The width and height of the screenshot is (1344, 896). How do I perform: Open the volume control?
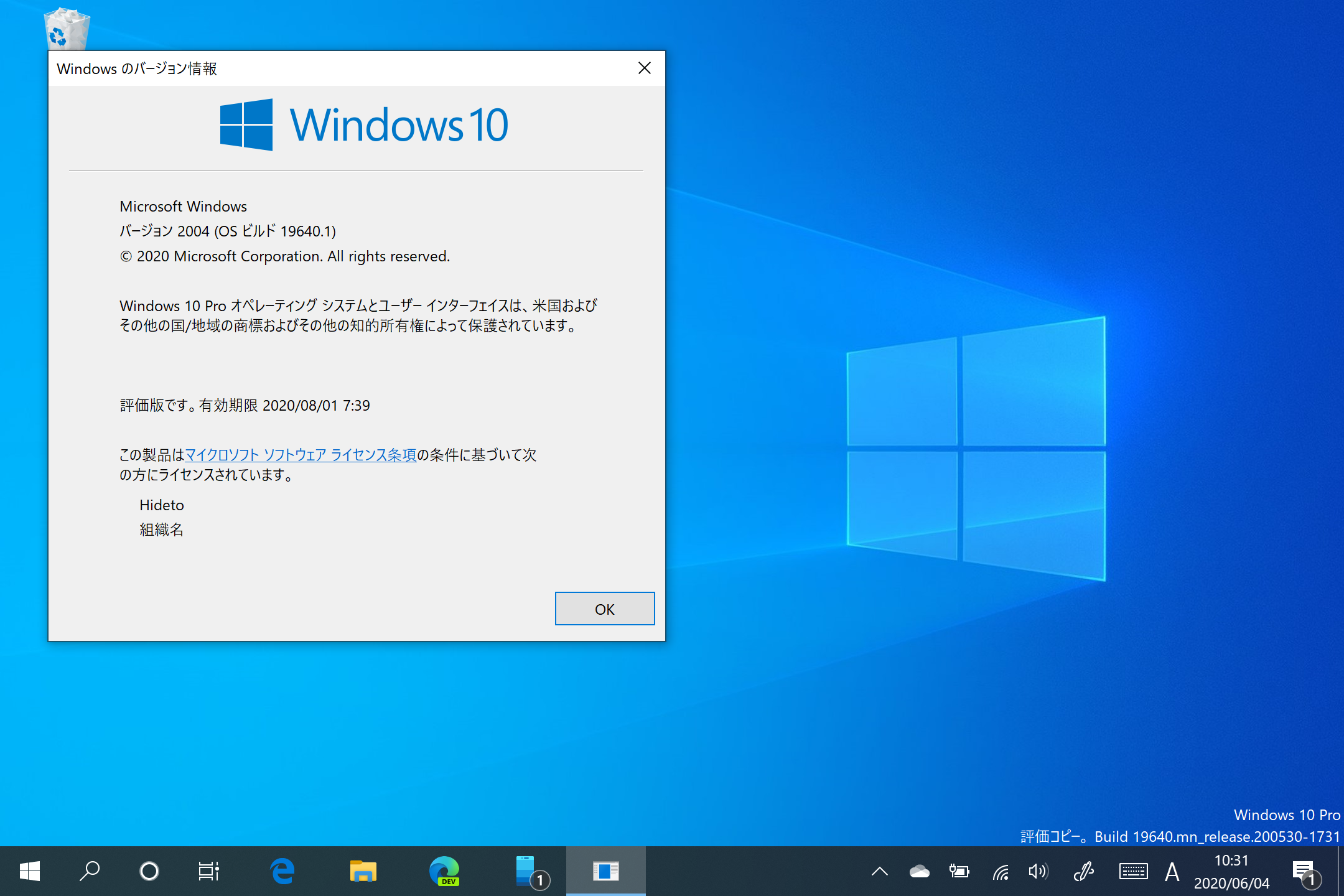point(1038,870)
